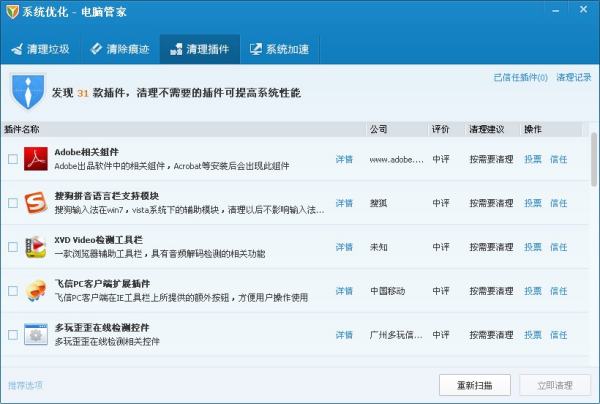The image size is (600, 404).
Task: Close the 系统优化 window
Action: point(584,9)
